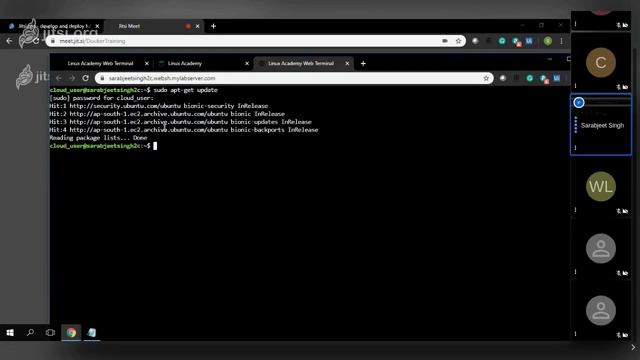Select the active Linux Academy Web Terminal tab

302,63
